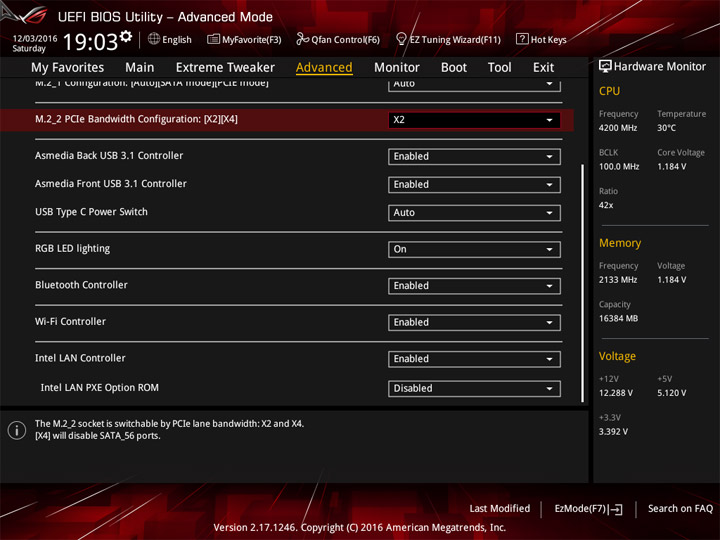This screenshot has width=720, height=540.
Task: Open RGB LED lighting dropdown
Action: (x=474, y=249)
